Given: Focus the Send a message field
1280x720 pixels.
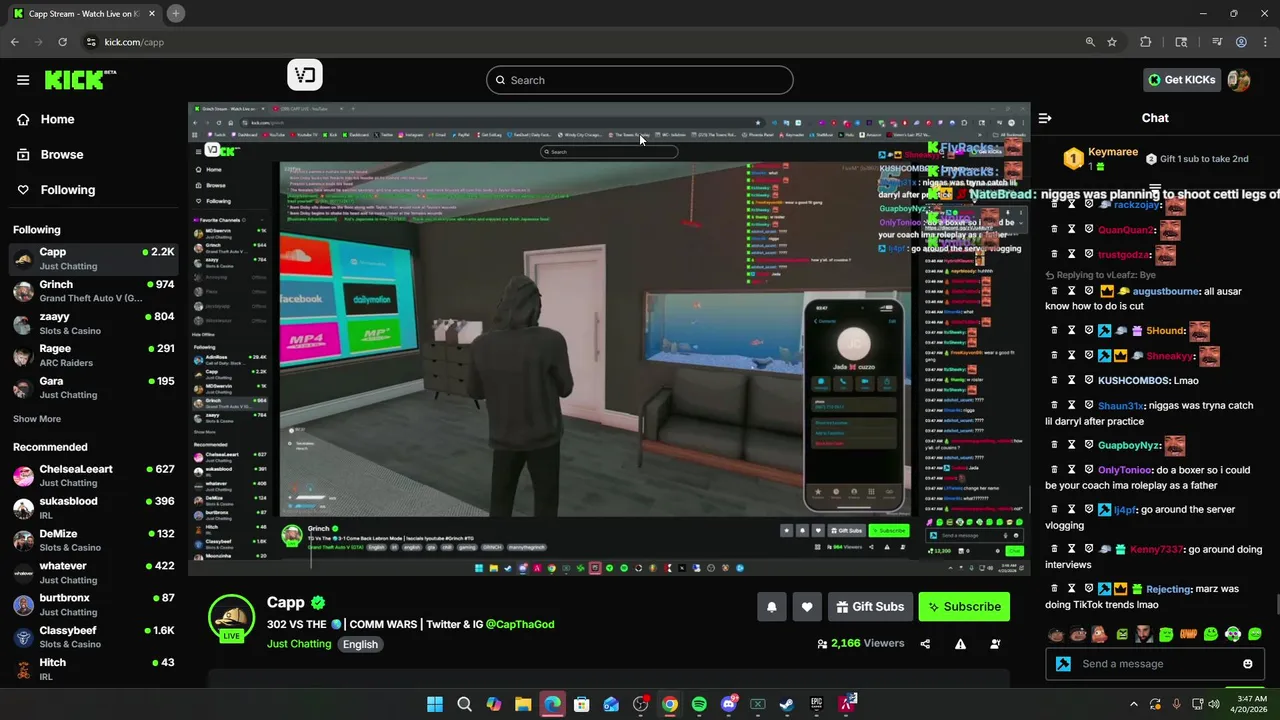Looking at the screenshot, I should point(1155,664).
